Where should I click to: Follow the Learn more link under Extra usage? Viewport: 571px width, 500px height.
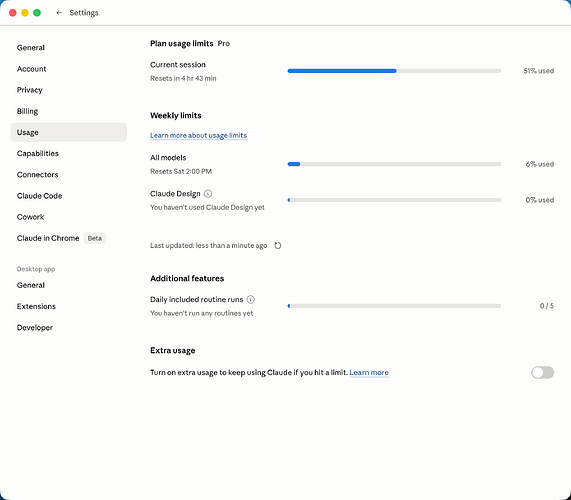coord(369,373)
